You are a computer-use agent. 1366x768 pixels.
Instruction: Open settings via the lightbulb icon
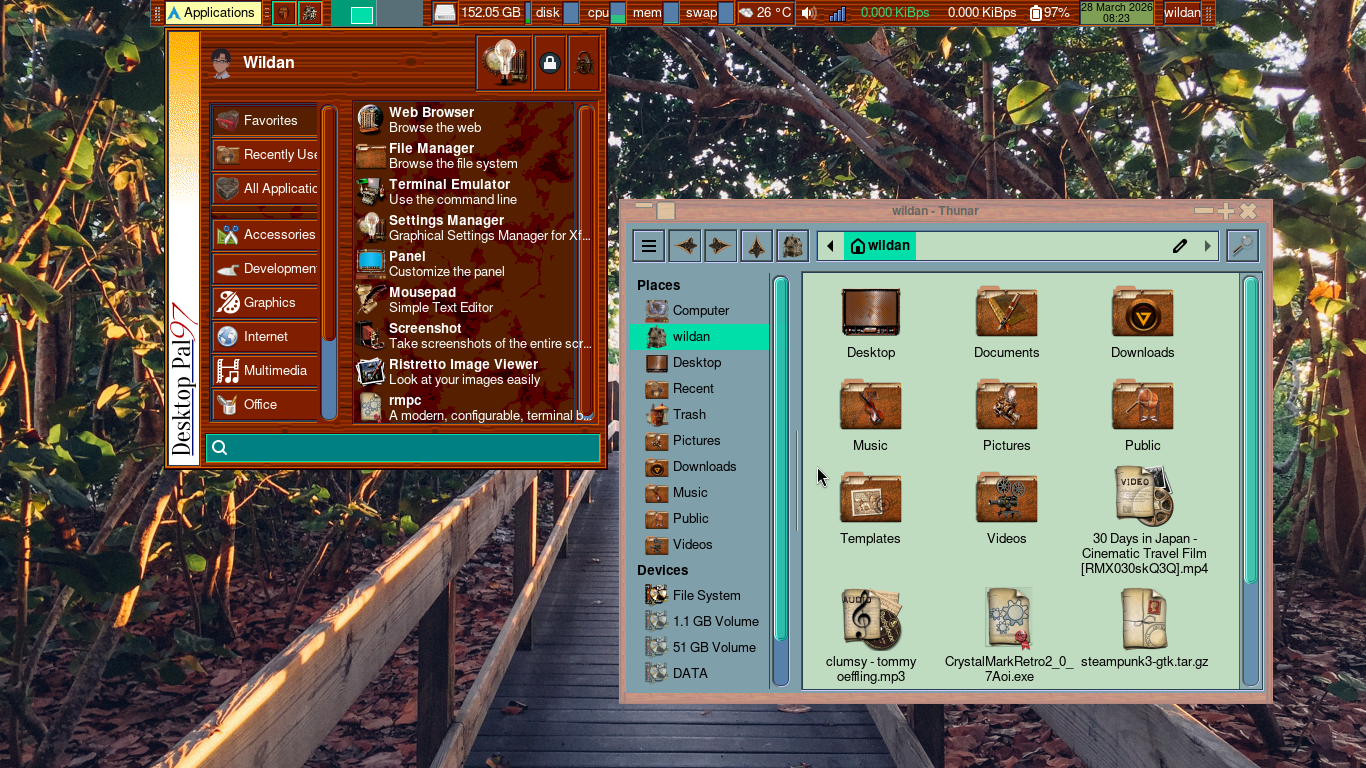pyautogui.click(x=503, y=63)
